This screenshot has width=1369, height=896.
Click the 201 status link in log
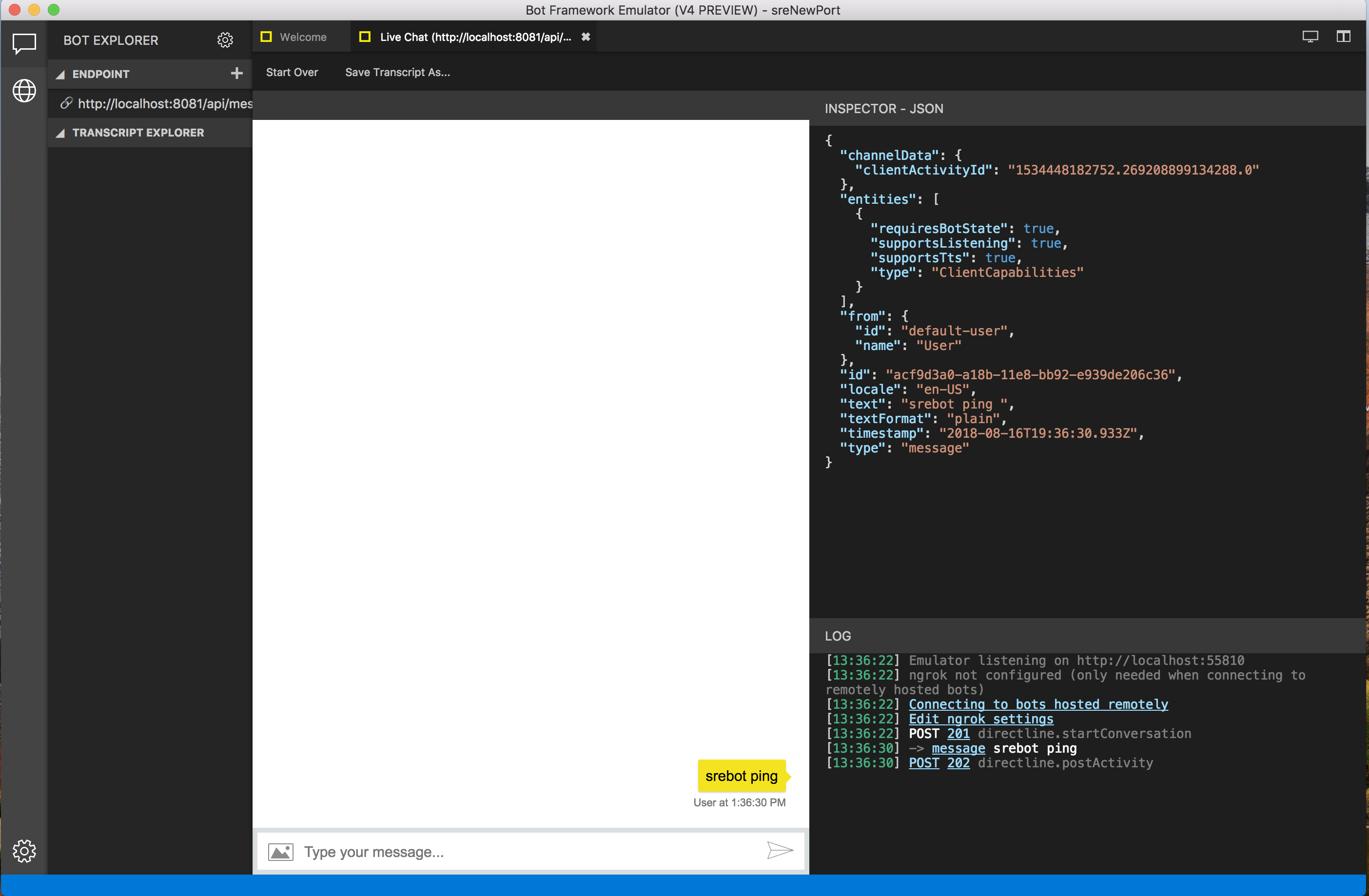[958, 734]
